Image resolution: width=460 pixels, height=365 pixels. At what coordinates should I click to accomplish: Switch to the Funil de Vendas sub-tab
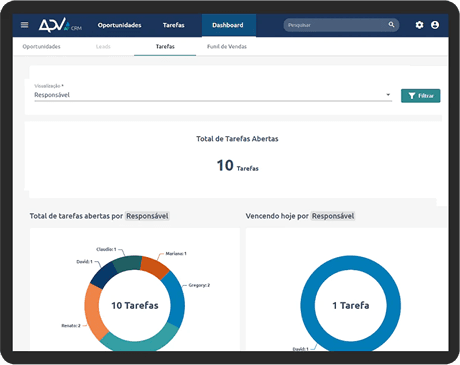(227, 47)
